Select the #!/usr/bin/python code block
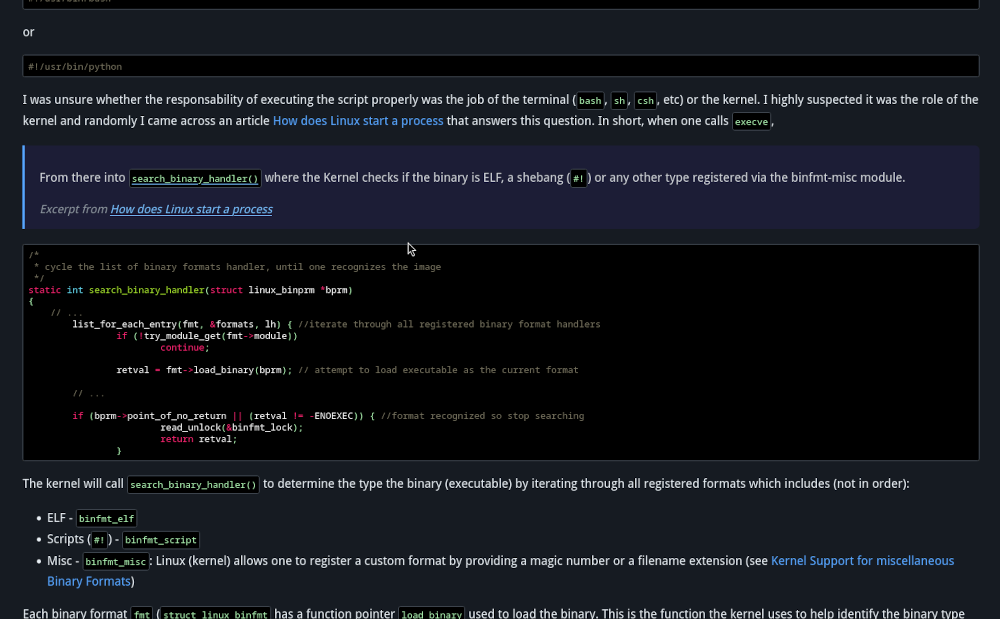This screenshot has height=619, width=1000. (500, 65)
